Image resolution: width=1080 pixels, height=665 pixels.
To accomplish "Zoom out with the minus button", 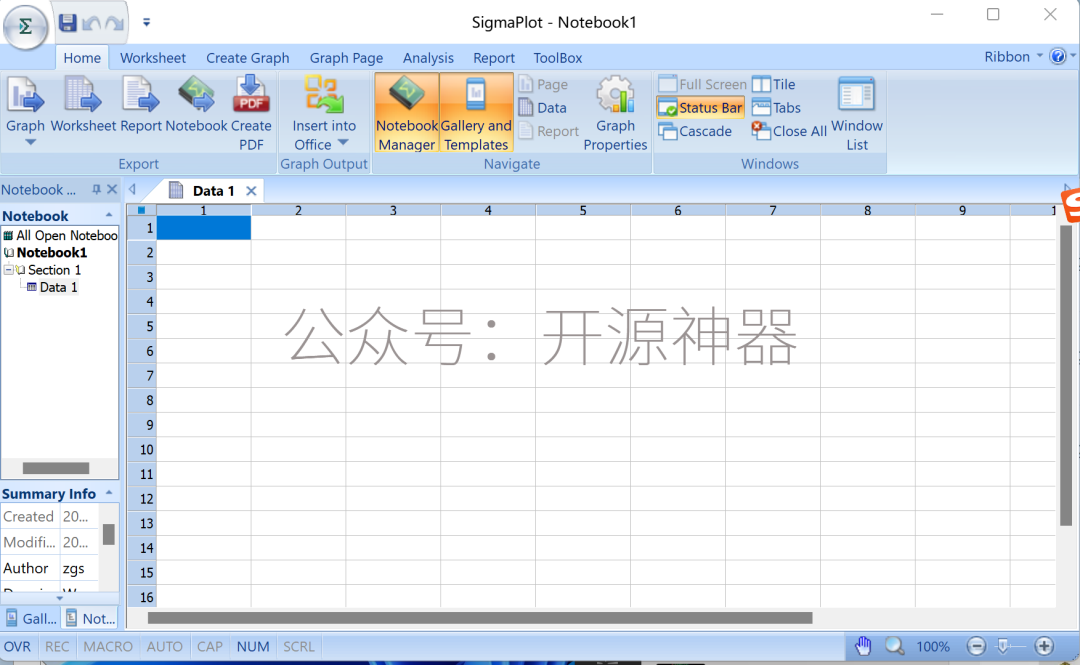I will click(x=976, y=646).
